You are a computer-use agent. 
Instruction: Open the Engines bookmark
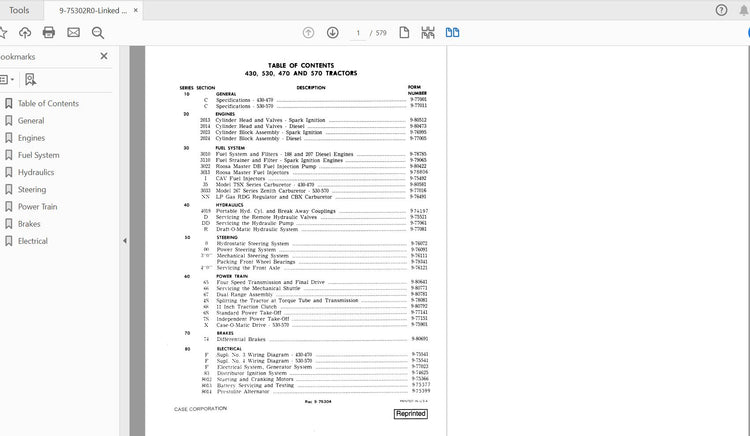click(x=32, y=138)
